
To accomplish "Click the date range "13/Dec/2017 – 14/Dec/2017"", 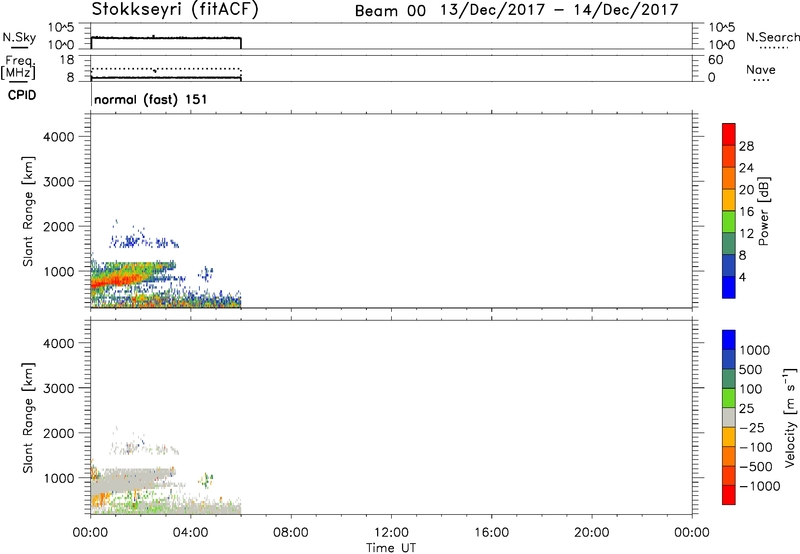I will click(559, 10).
